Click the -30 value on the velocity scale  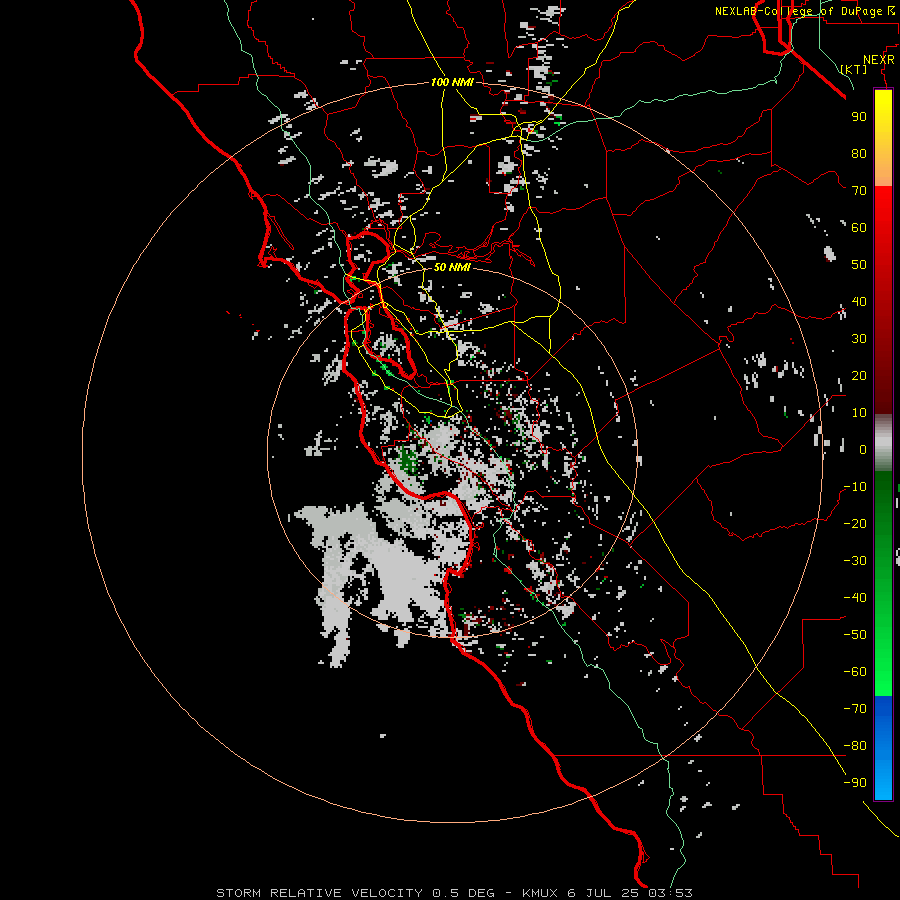coord(855,561)
